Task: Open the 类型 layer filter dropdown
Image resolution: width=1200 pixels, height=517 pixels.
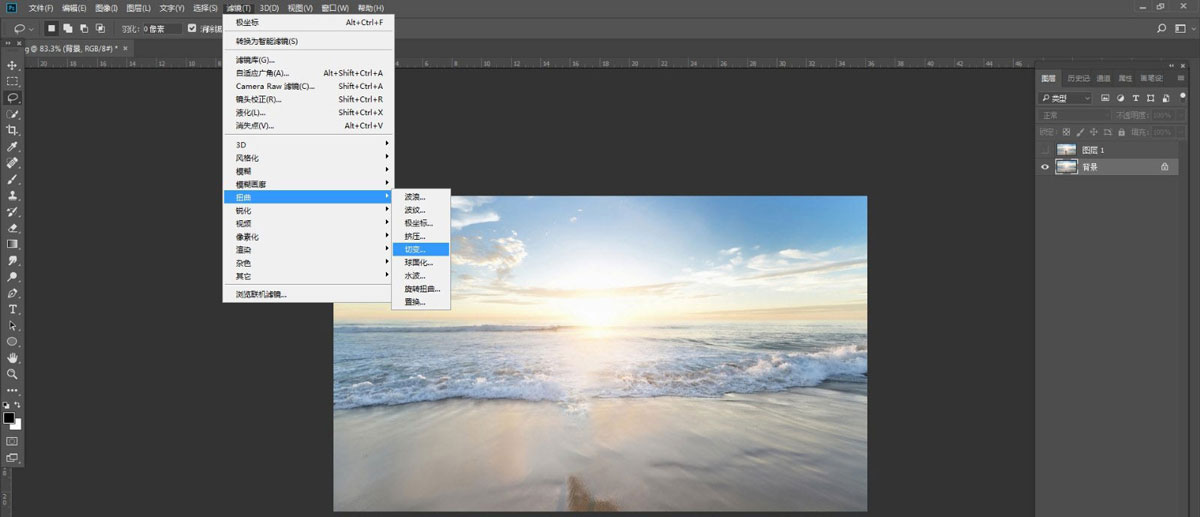Action: click(x=1067, y=98)
